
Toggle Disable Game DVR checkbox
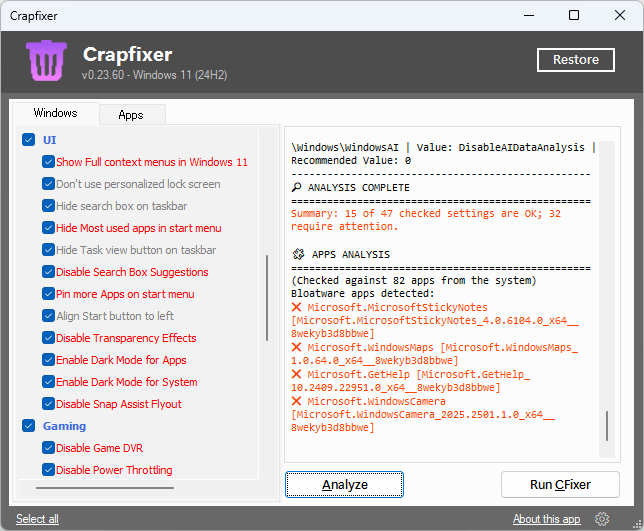(48, 448)
